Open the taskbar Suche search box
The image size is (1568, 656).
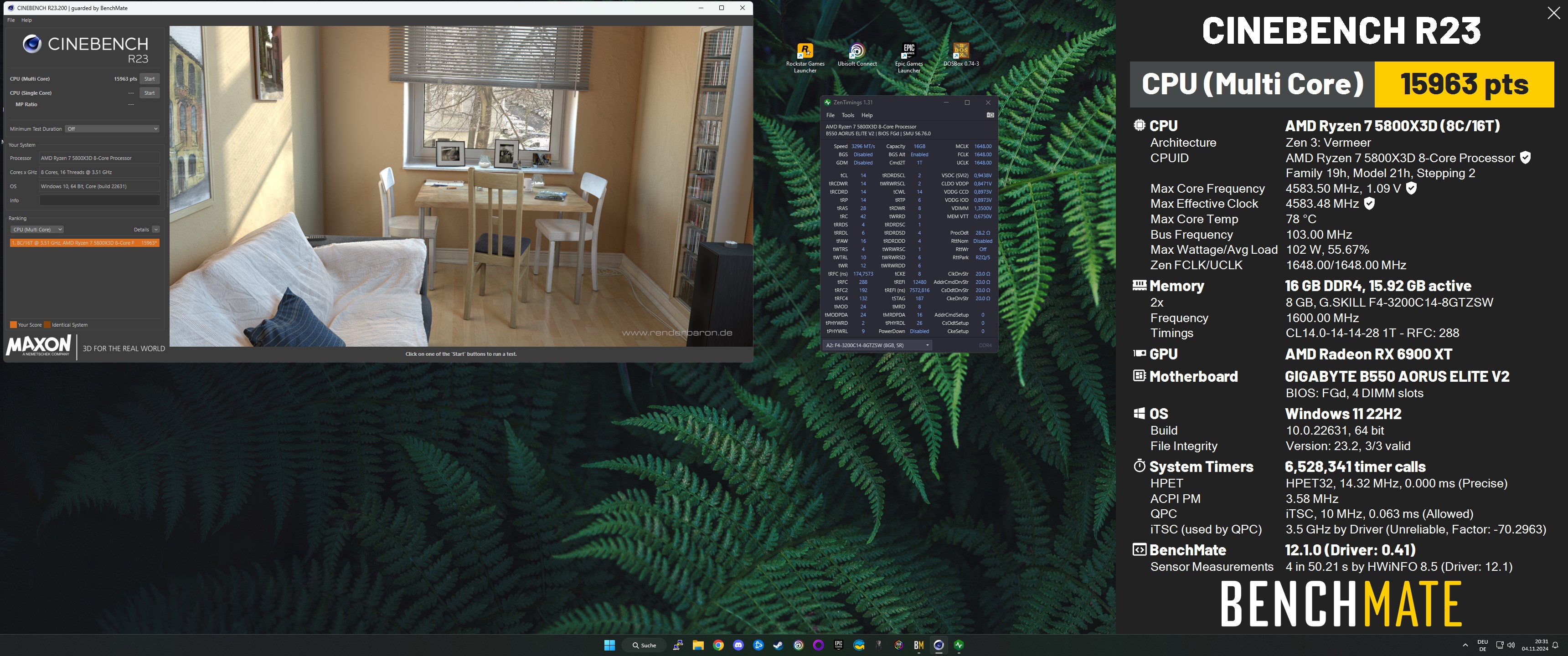pyautogui.click(x=644, y=645)
